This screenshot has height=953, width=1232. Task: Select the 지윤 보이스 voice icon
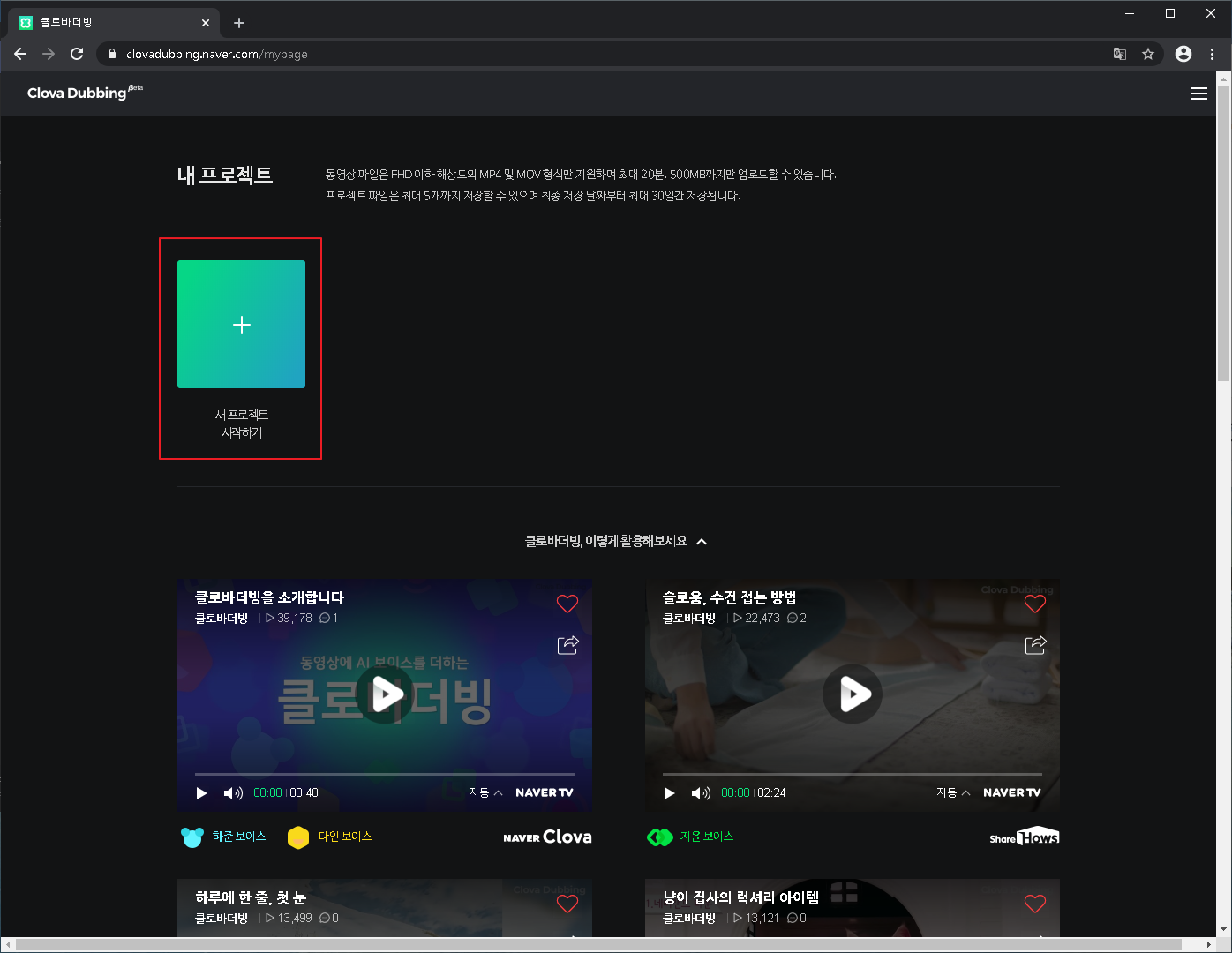click(660, 837)
